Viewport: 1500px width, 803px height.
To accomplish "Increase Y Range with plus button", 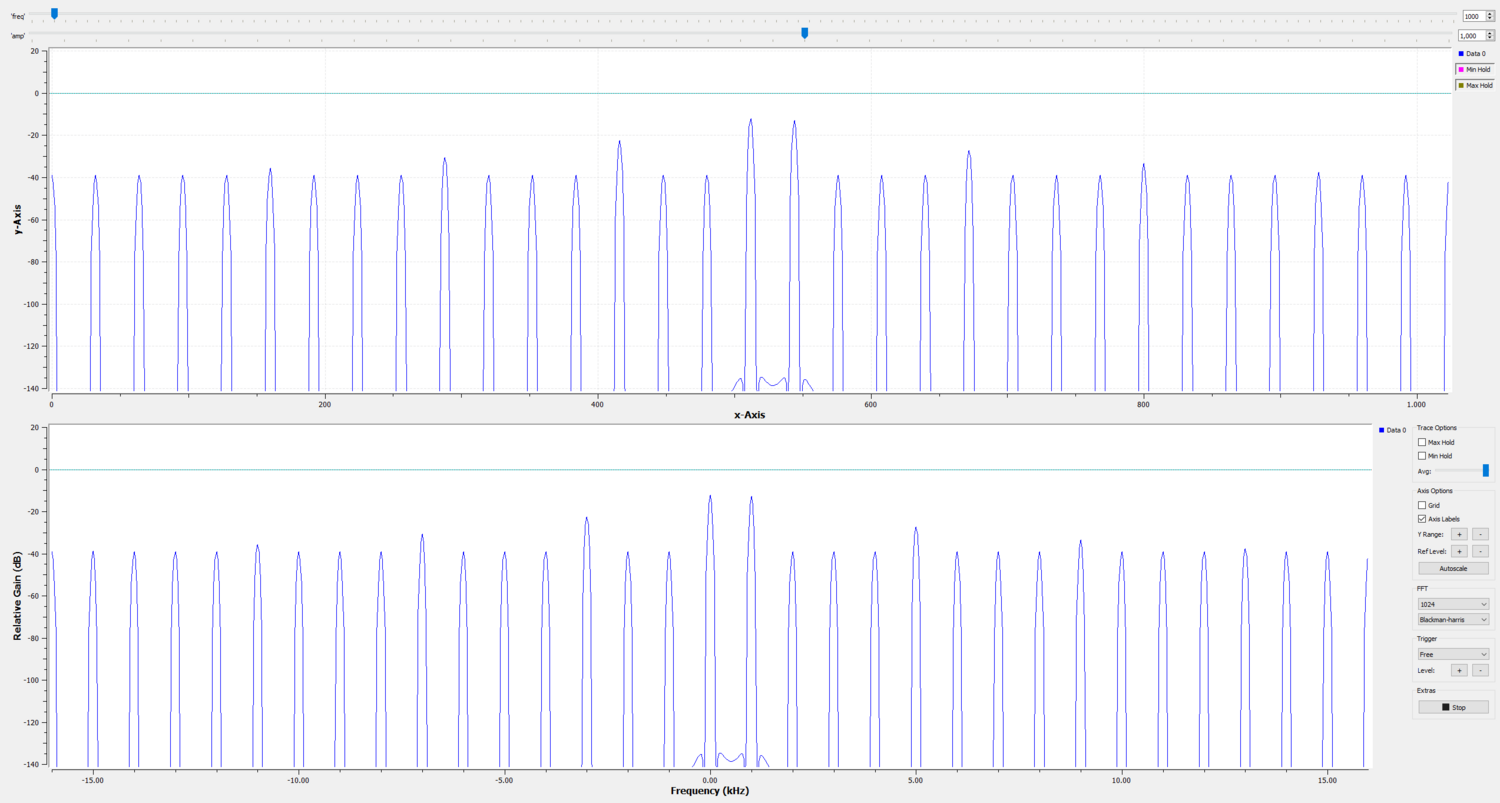I will (x=1459, y=534).
